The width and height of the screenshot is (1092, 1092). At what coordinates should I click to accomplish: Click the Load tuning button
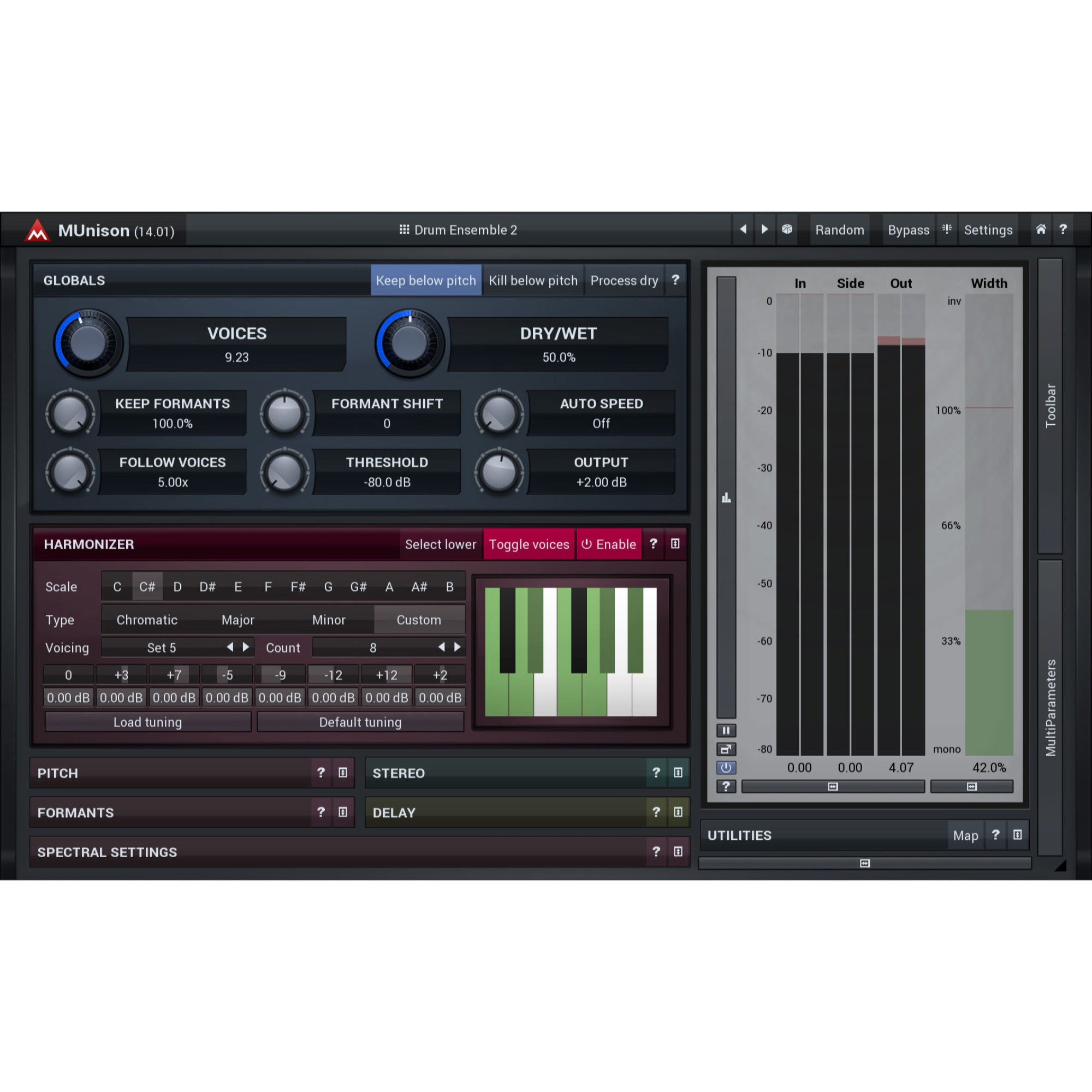147,722
